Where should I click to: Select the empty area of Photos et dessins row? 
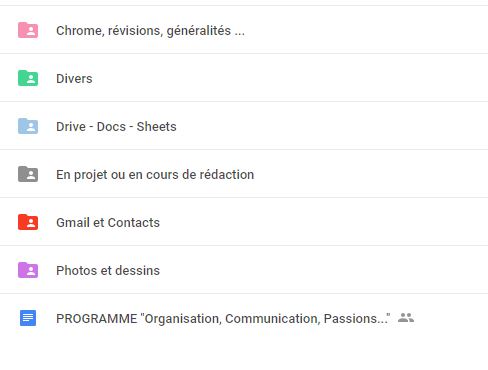tap(323, 270)
